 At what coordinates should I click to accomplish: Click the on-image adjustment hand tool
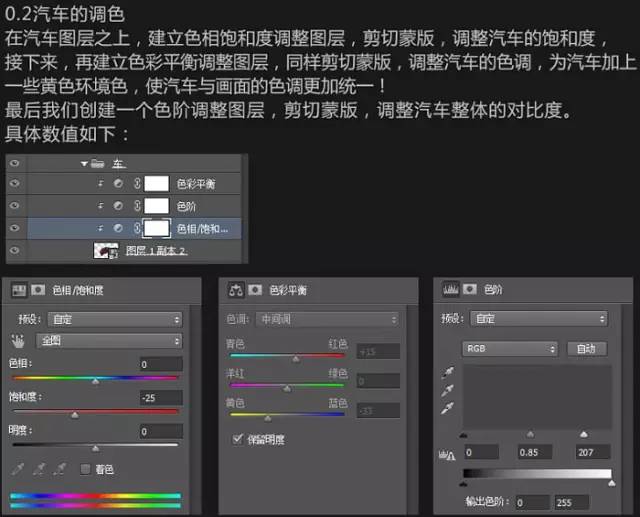pos(17,340)
